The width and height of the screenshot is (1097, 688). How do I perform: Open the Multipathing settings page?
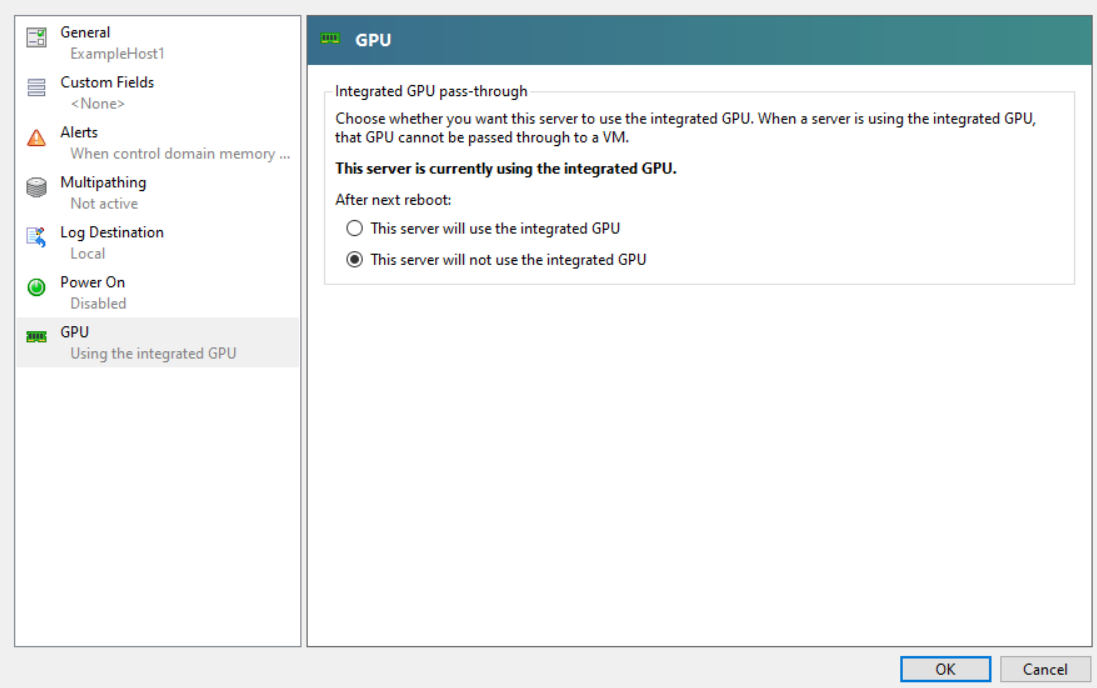coord(120,191)
